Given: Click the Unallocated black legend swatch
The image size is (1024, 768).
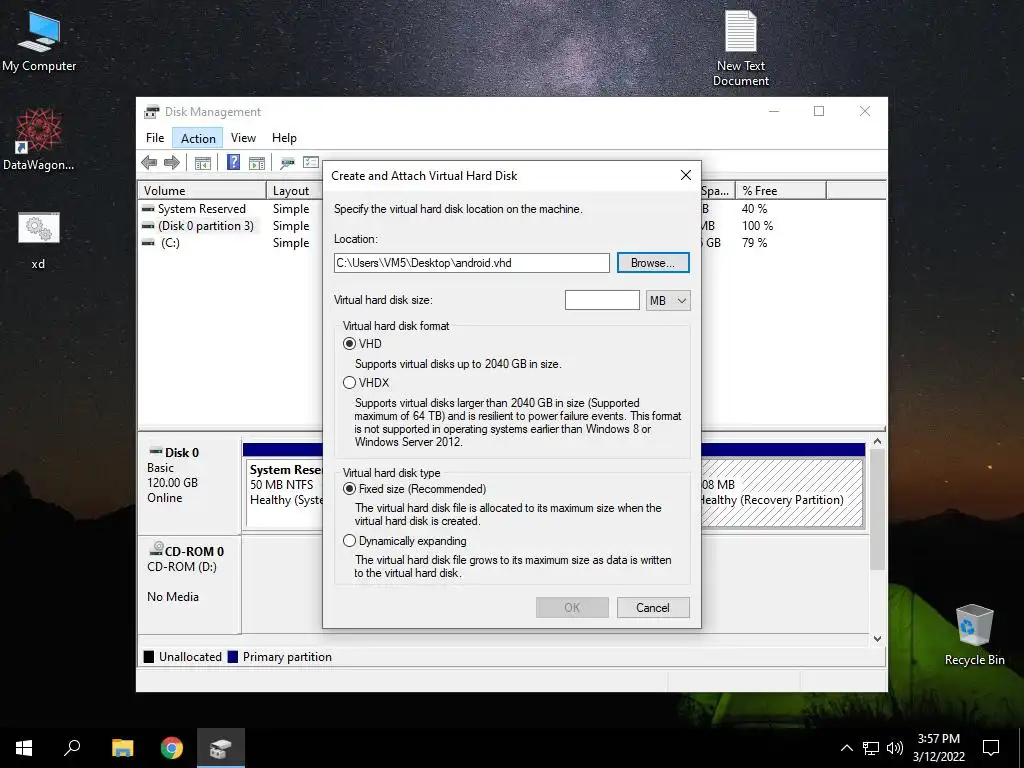Looking at the screenshot, I should [x=149, y=656].
